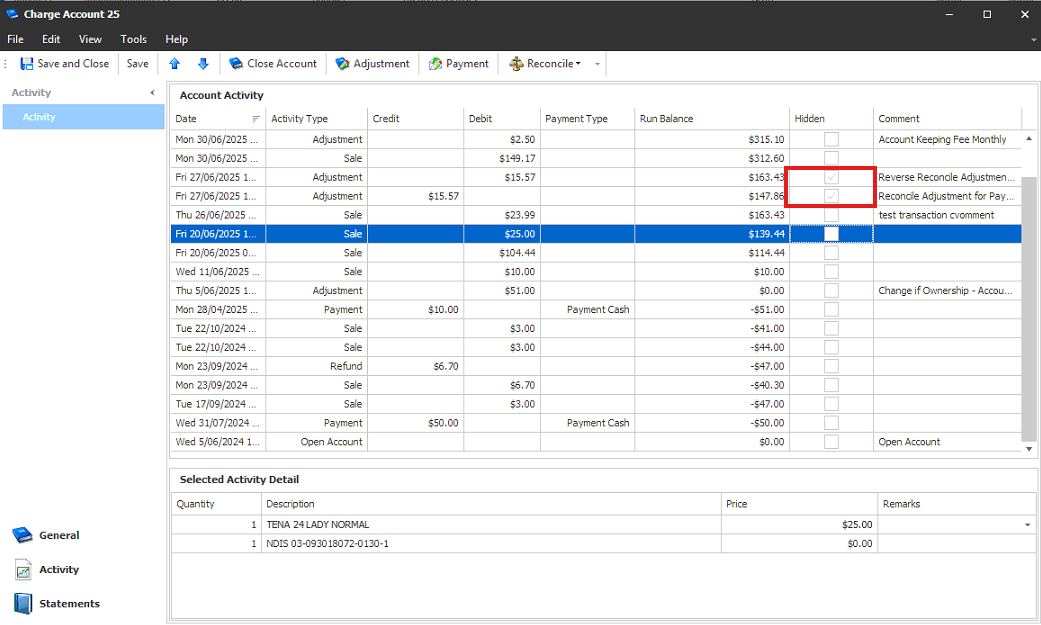Open Close Account using its toolbar icon
1041x625 pixels.
[234, 63]
